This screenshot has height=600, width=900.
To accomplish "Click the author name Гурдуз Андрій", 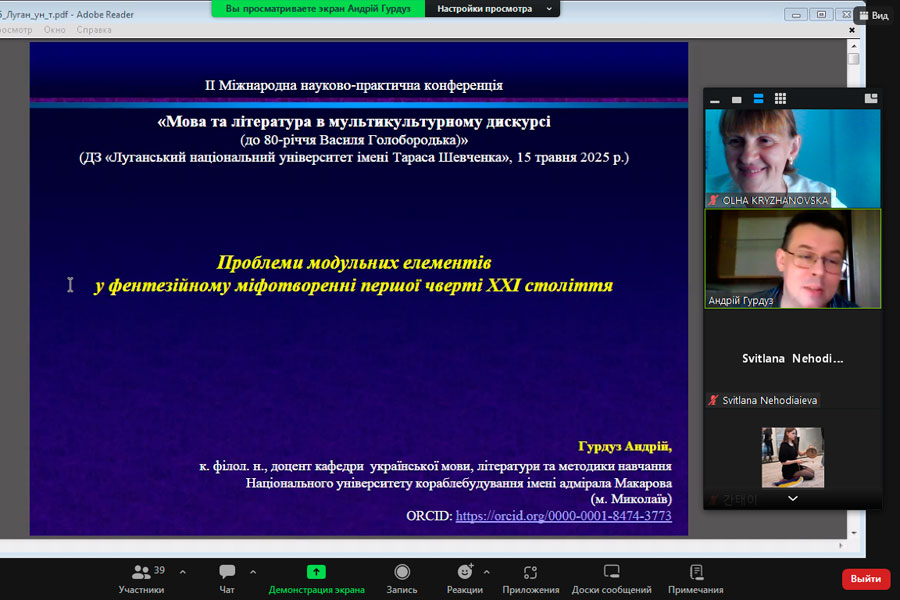I will coord(624,446).
